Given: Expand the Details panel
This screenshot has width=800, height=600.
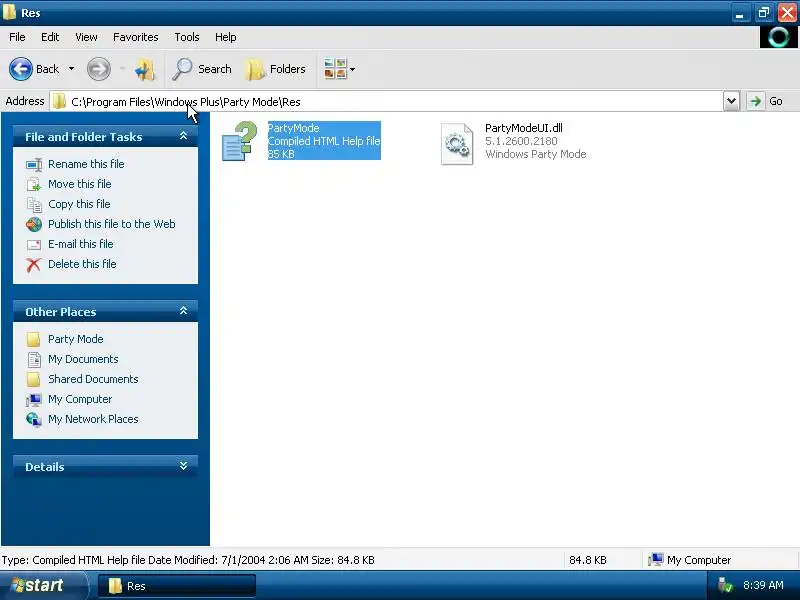Looking at the screenshot, I should [184, 466].
